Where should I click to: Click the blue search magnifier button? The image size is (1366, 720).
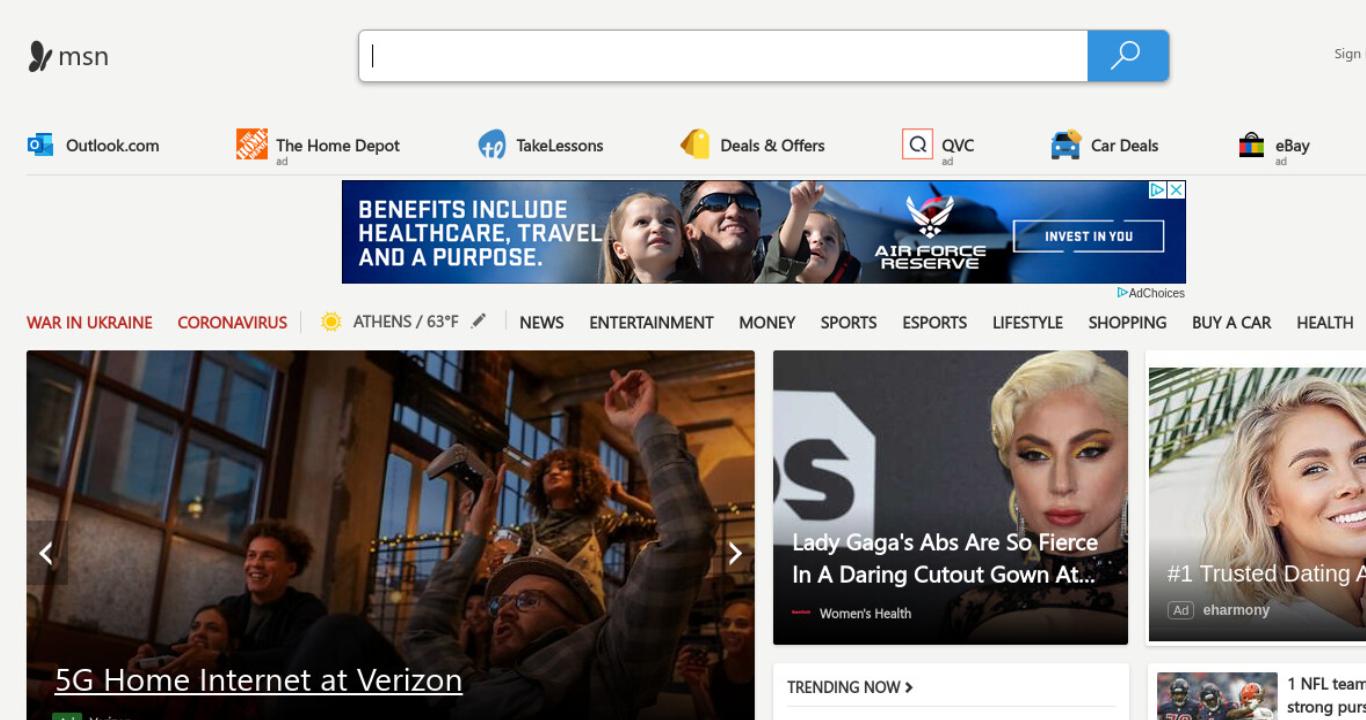tap(1127, 55)
